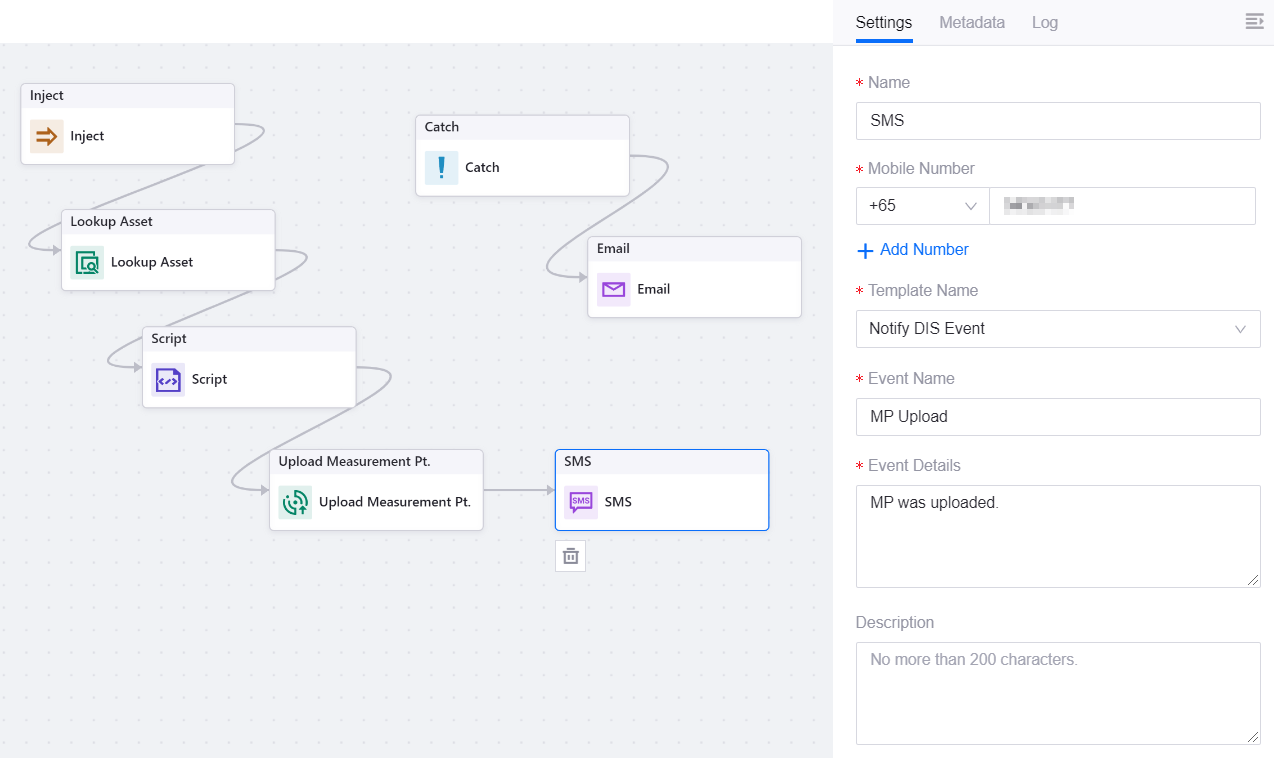Click the Mobile Number input field

coord(1122,206)
